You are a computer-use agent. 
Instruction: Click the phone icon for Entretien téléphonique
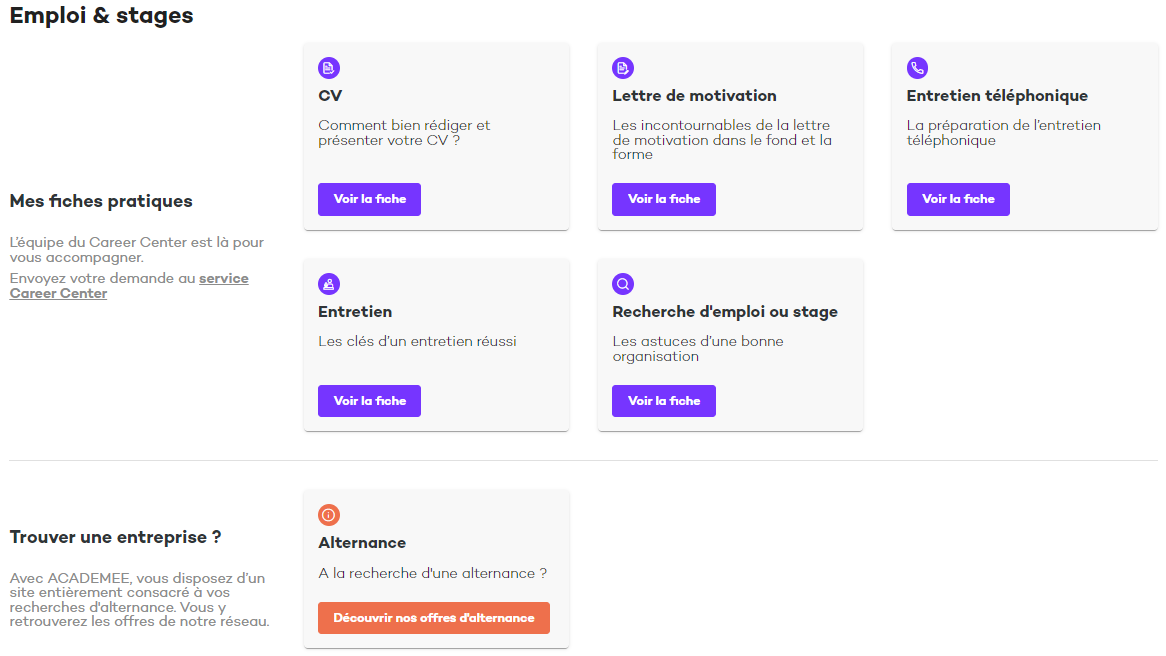[917, 68]
